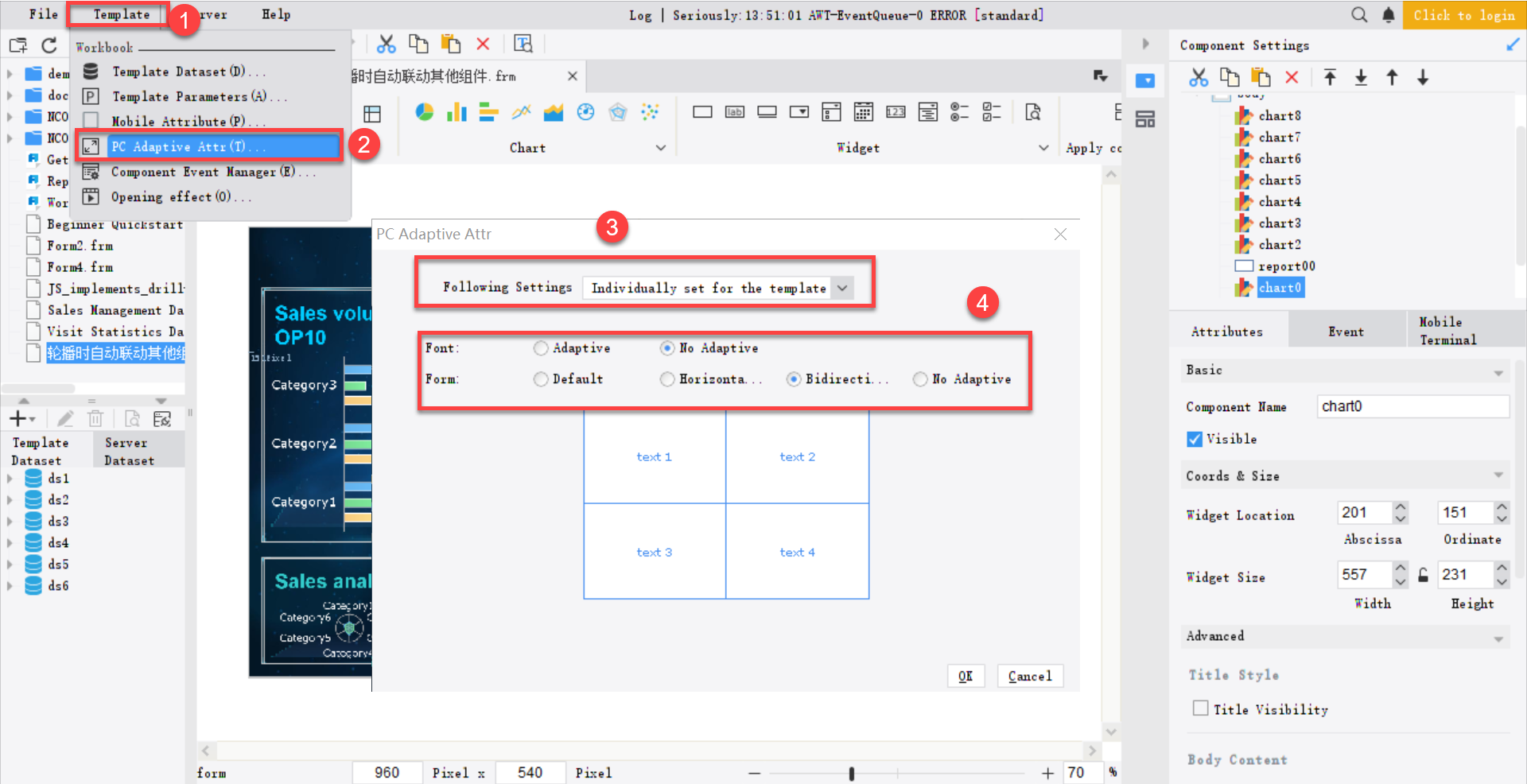
Task: Expand the ds1 dataset node
Action: click(x=10, y=478)
